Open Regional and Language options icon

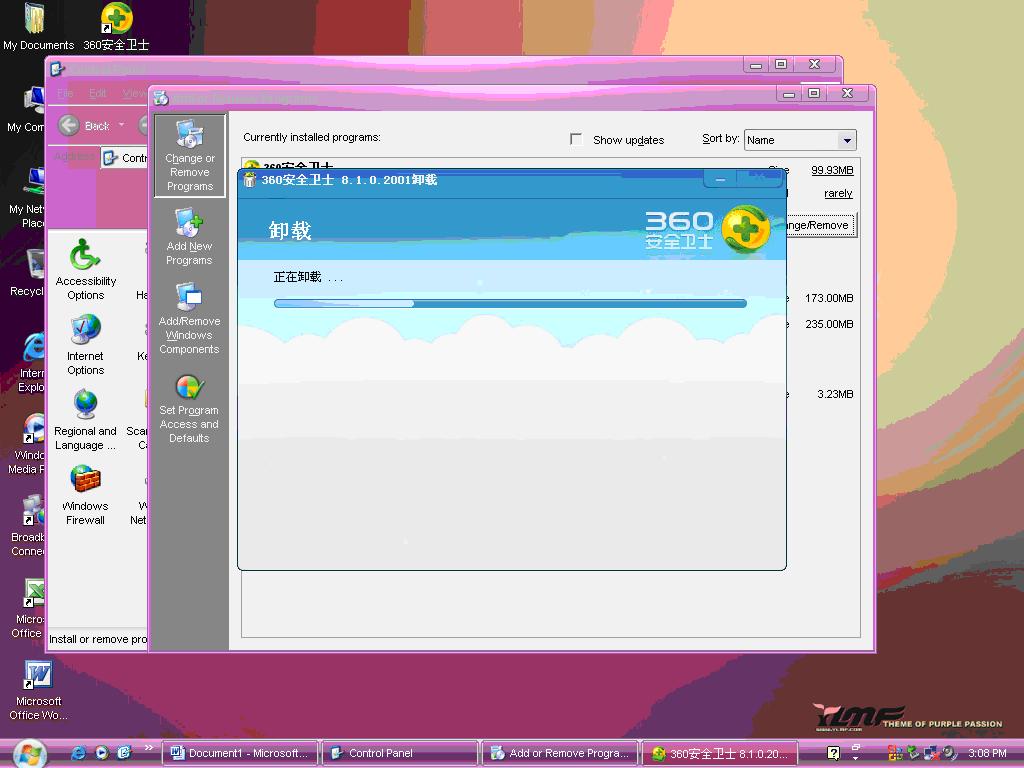86,419
